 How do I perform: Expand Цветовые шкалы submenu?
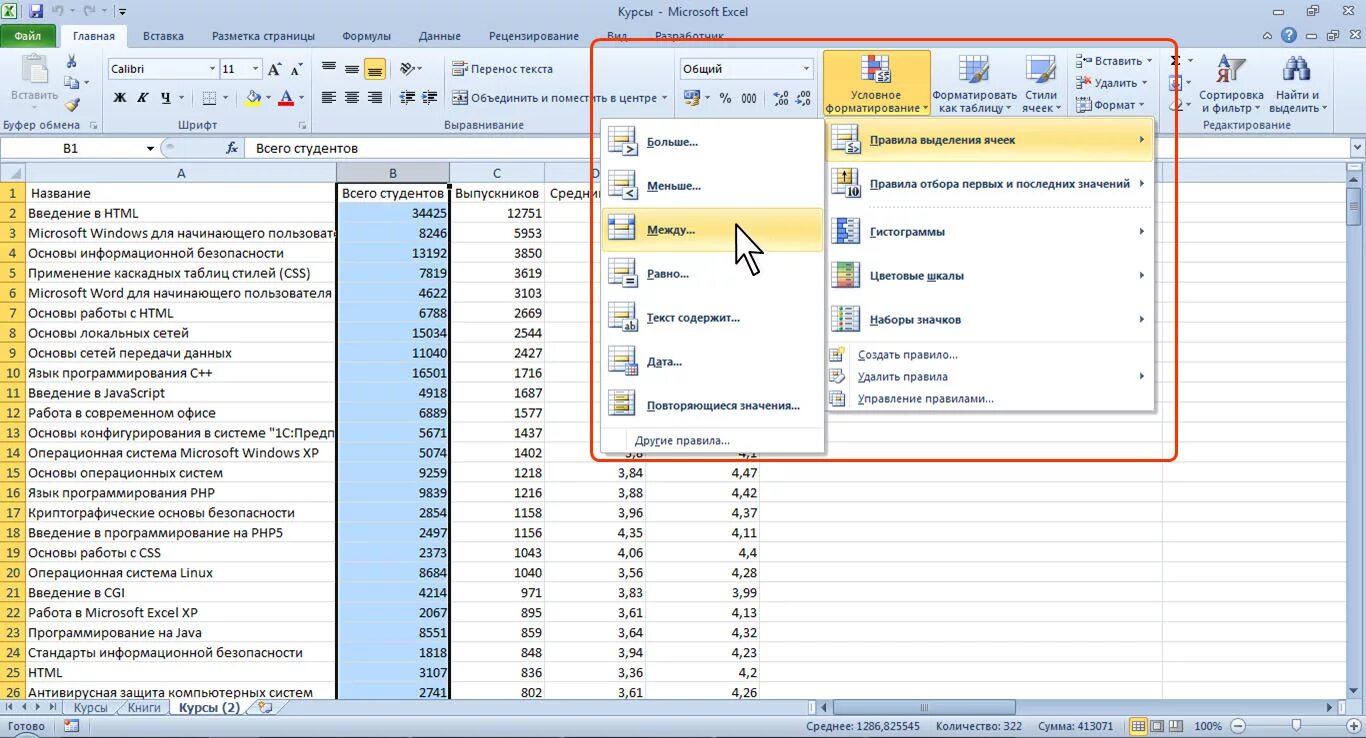(990, 276)
